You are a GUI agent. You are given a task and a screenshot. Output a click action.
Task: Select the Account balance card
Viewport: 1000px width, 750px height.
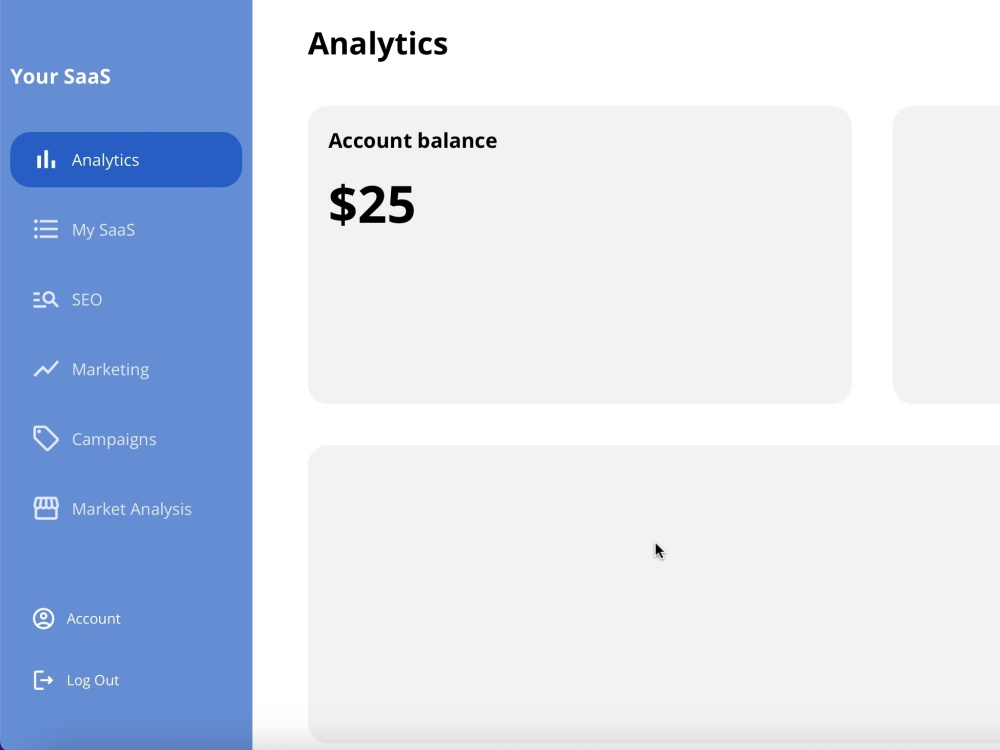point(579,254)
